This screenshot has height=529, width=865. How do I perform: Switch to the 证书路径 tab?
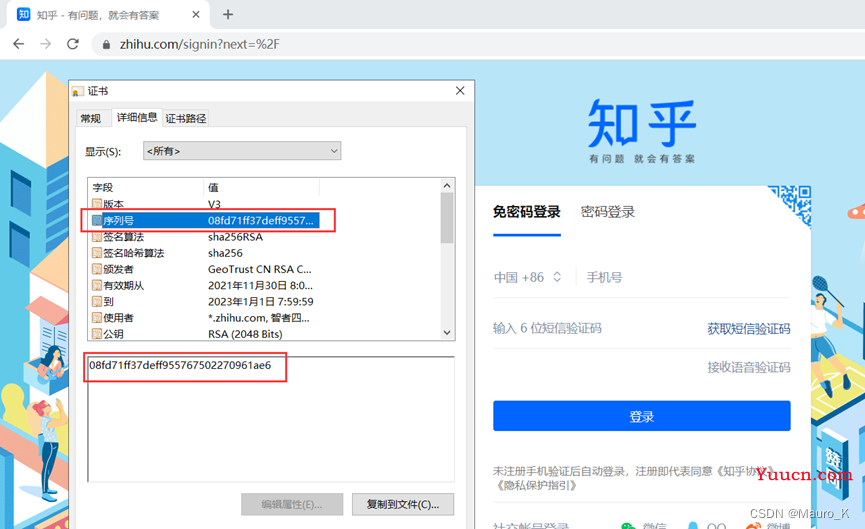[x=186, y=118]
